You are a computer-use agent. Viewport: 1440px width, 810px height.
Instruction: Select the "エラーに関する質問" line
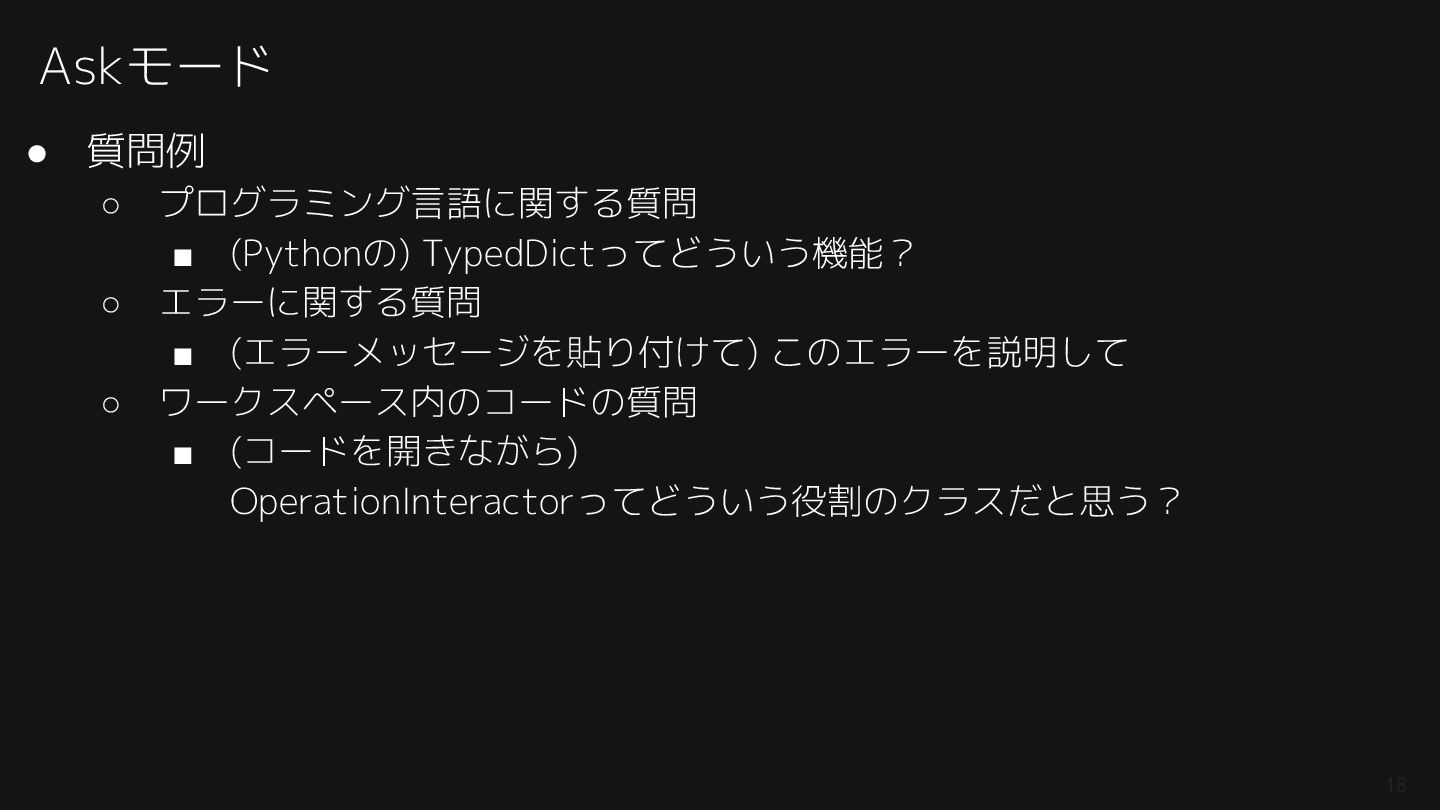tap(320, 302)
